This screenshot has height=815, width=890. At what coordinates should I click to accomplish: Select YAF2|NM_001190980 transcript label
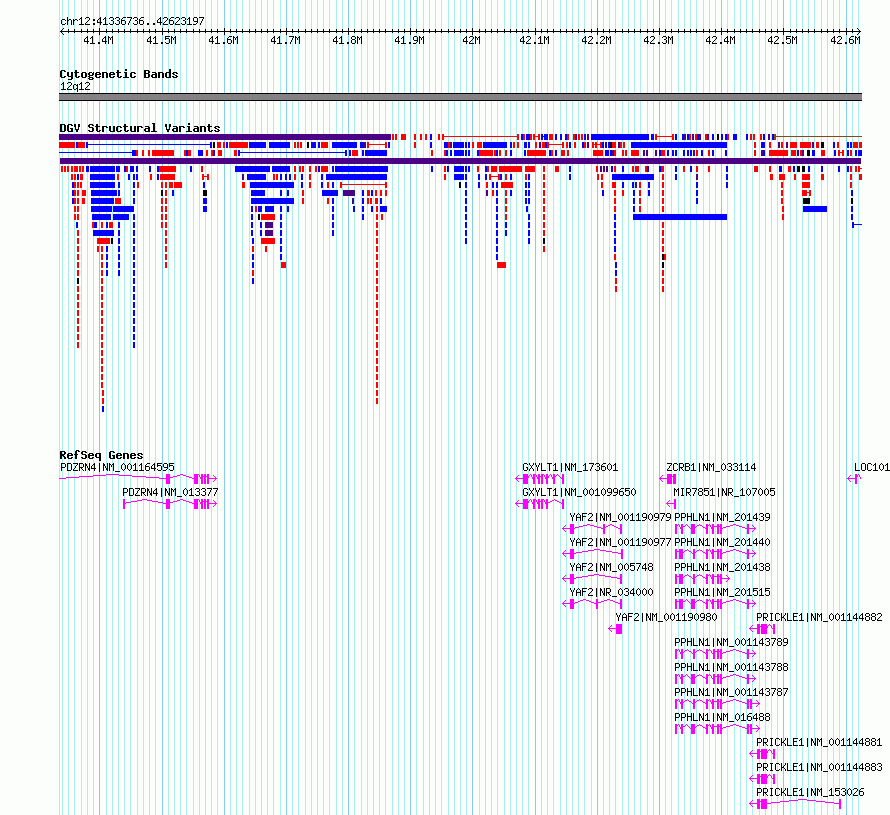(666, 617)
